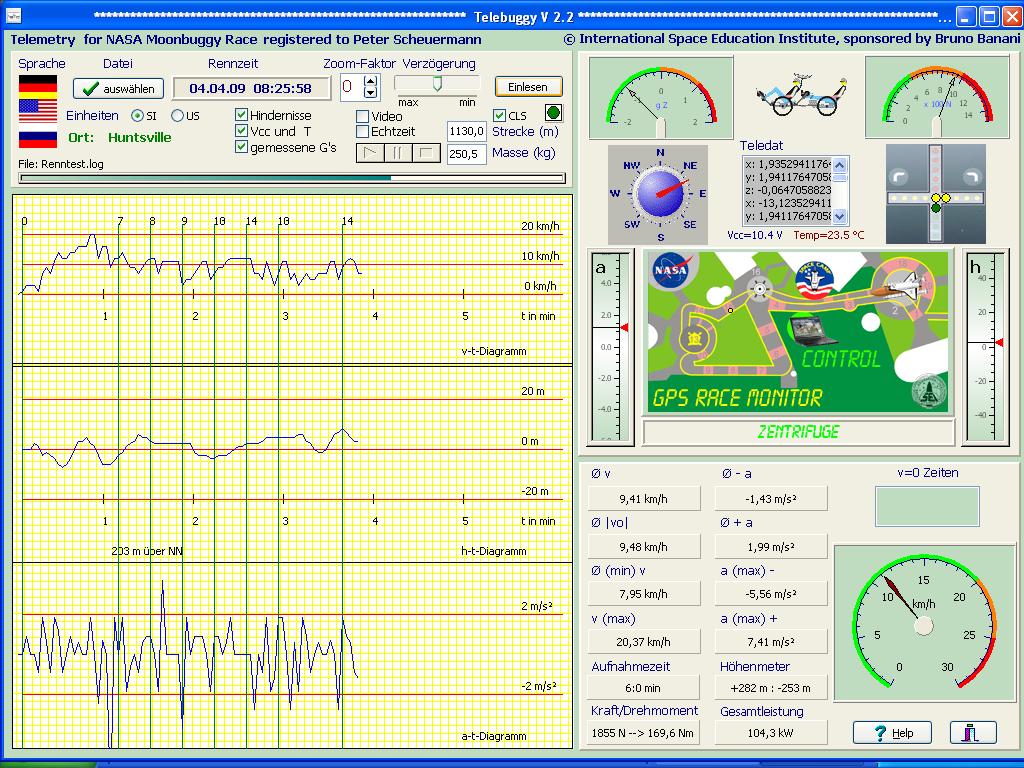Select SI units radio button

pyautogui.click(x=137, y=116)
